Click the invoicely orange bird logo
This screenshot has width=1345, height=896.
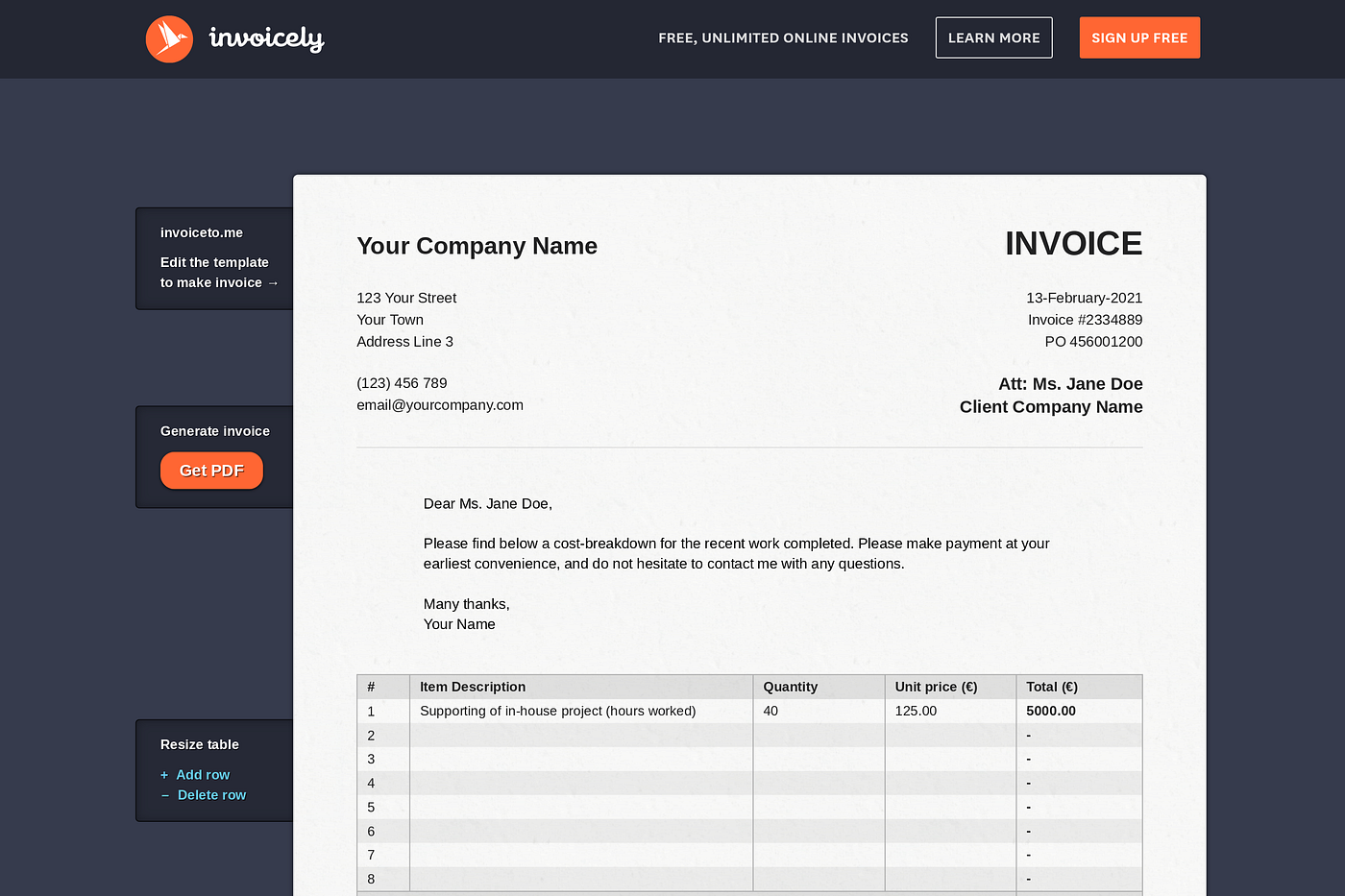point(169,39)
